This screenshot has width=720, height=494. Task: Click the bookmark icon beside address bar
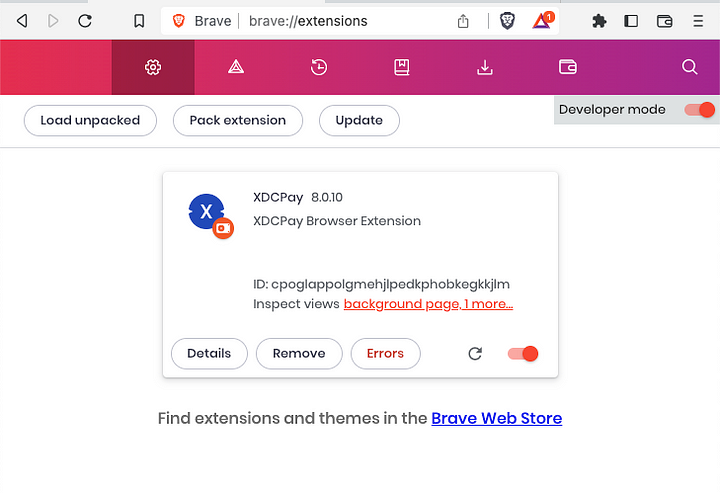139,21
